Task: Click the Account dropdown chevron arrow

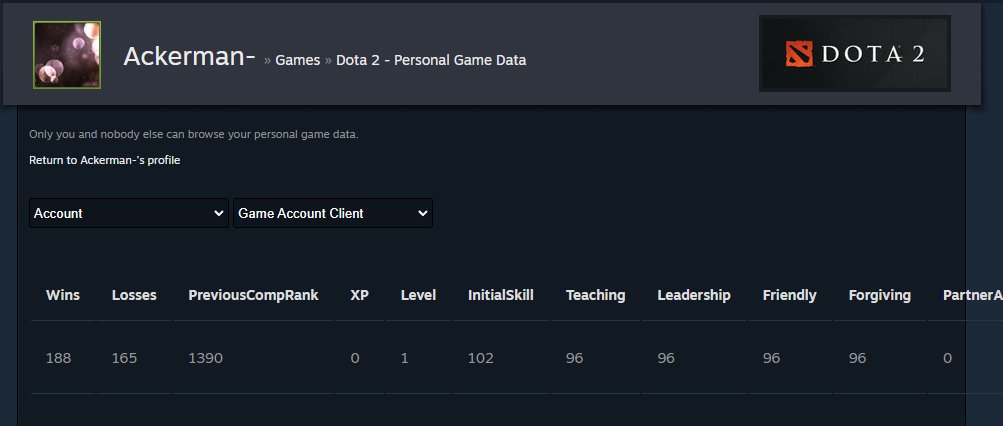Action: click(218, 214)
